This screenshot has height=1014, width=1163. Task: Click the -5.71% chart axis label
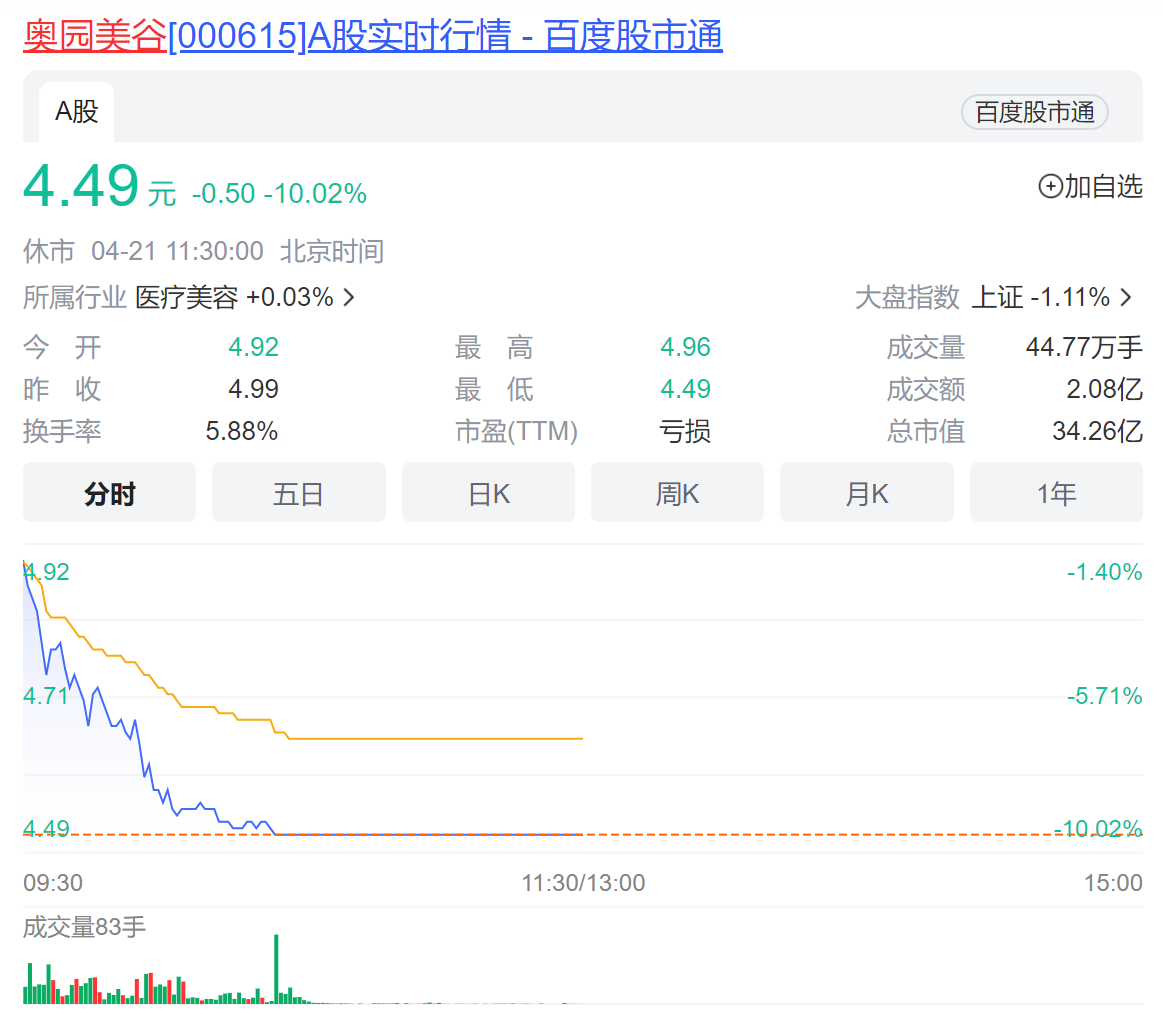(1104, 696)
